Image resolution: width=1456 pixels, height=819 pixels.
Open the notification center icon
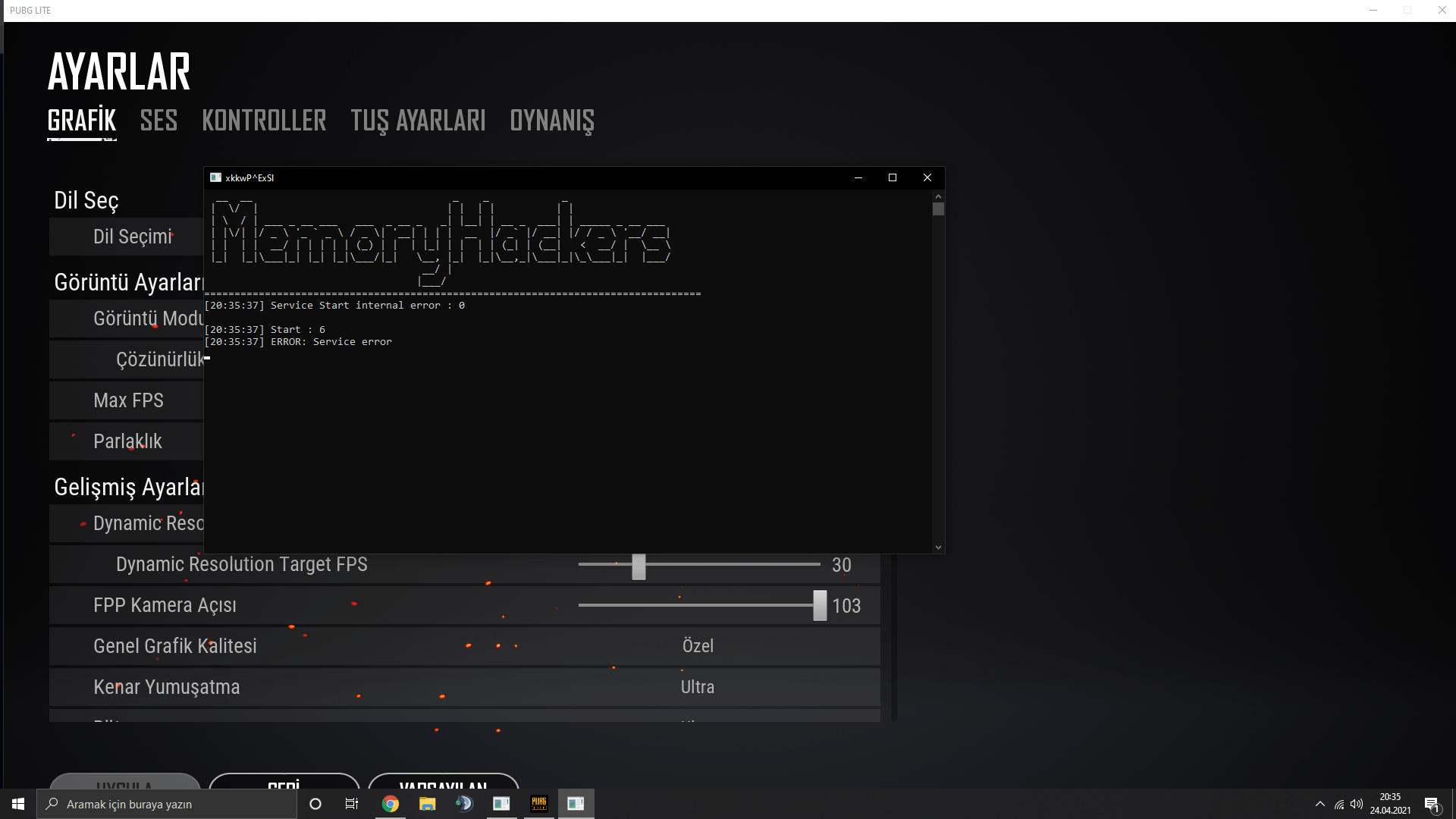pos(1432,804)
